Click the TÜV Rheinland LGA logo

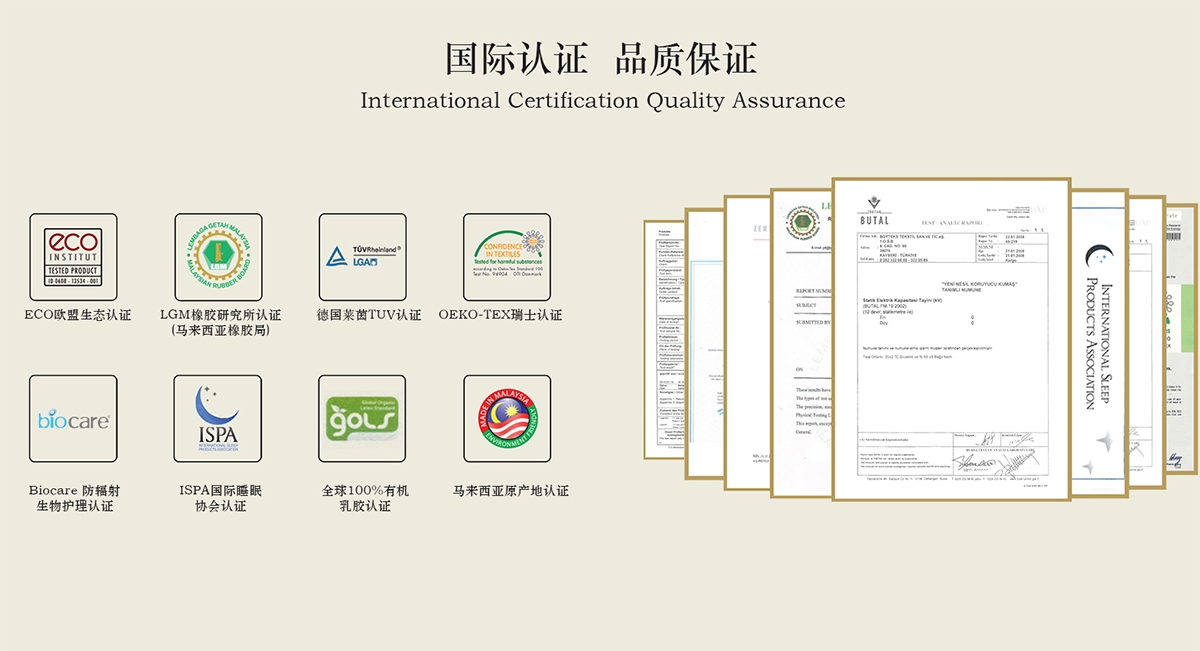pyautogui.click(x=363, y=257)
